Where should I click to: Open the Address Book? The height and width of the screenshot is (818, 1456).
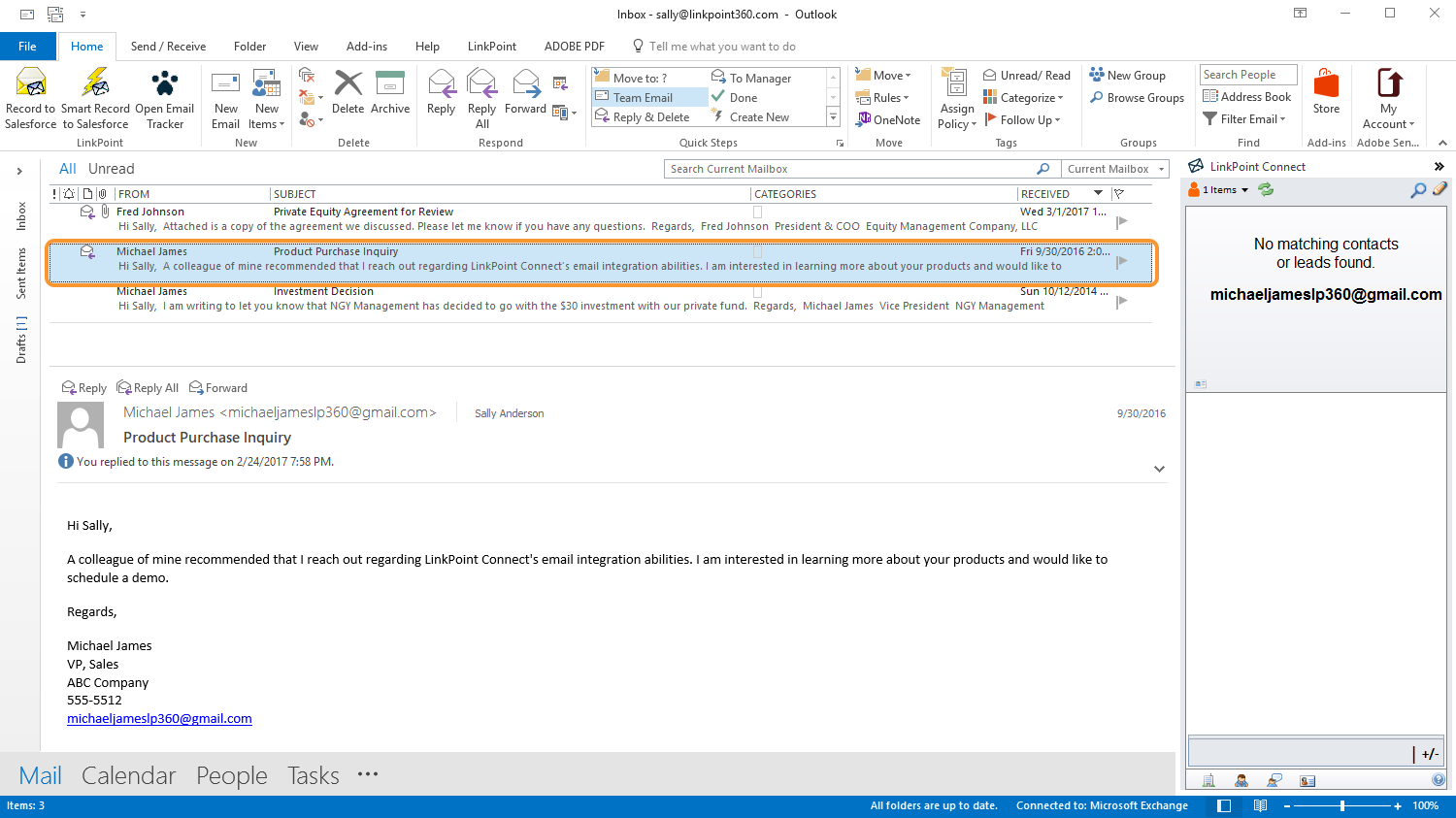1247,97
